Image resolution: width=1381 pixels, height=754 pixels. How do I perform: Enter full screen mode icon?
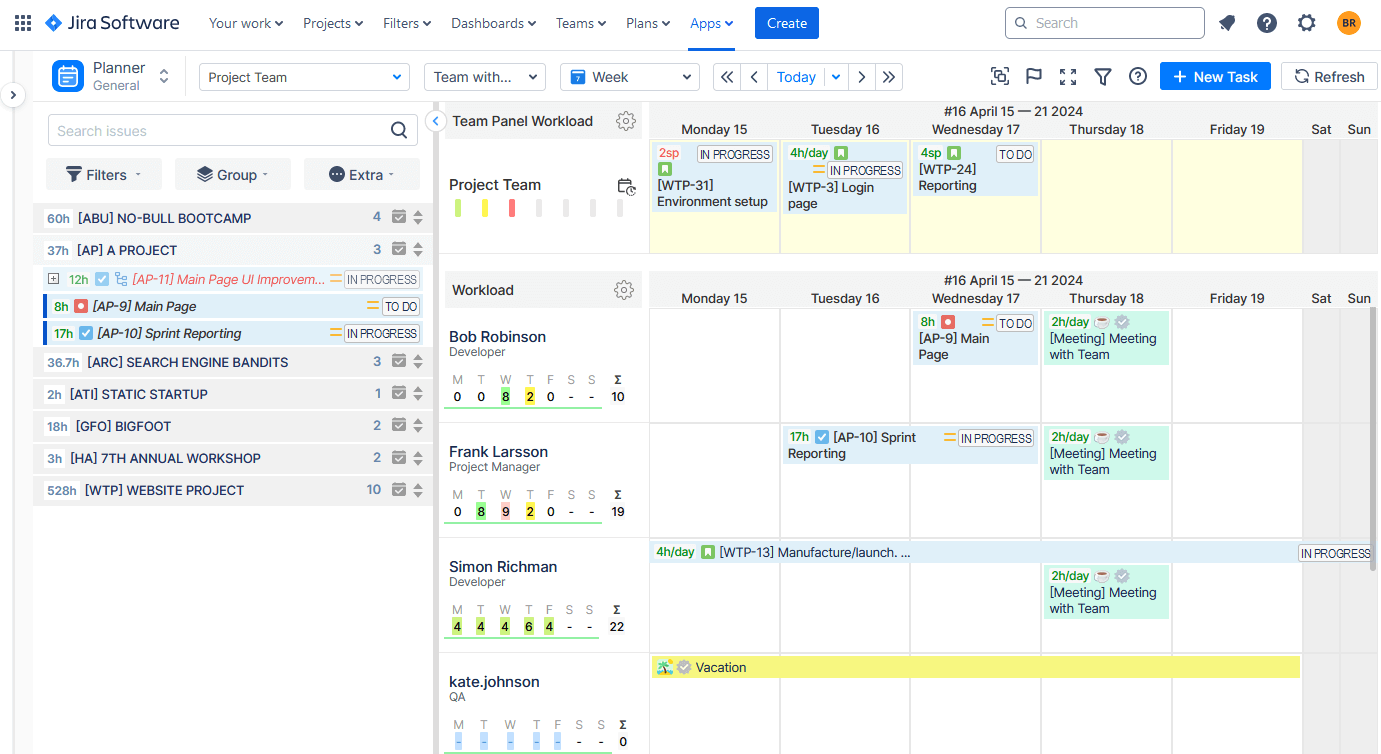[1068, 77]
